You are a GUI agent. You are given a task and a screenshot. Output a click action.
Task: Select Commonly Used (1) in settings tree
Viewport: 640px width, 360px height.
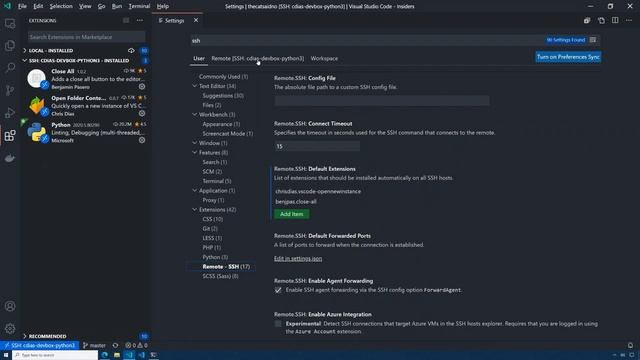pyautogui.click(x=223, y=77)
